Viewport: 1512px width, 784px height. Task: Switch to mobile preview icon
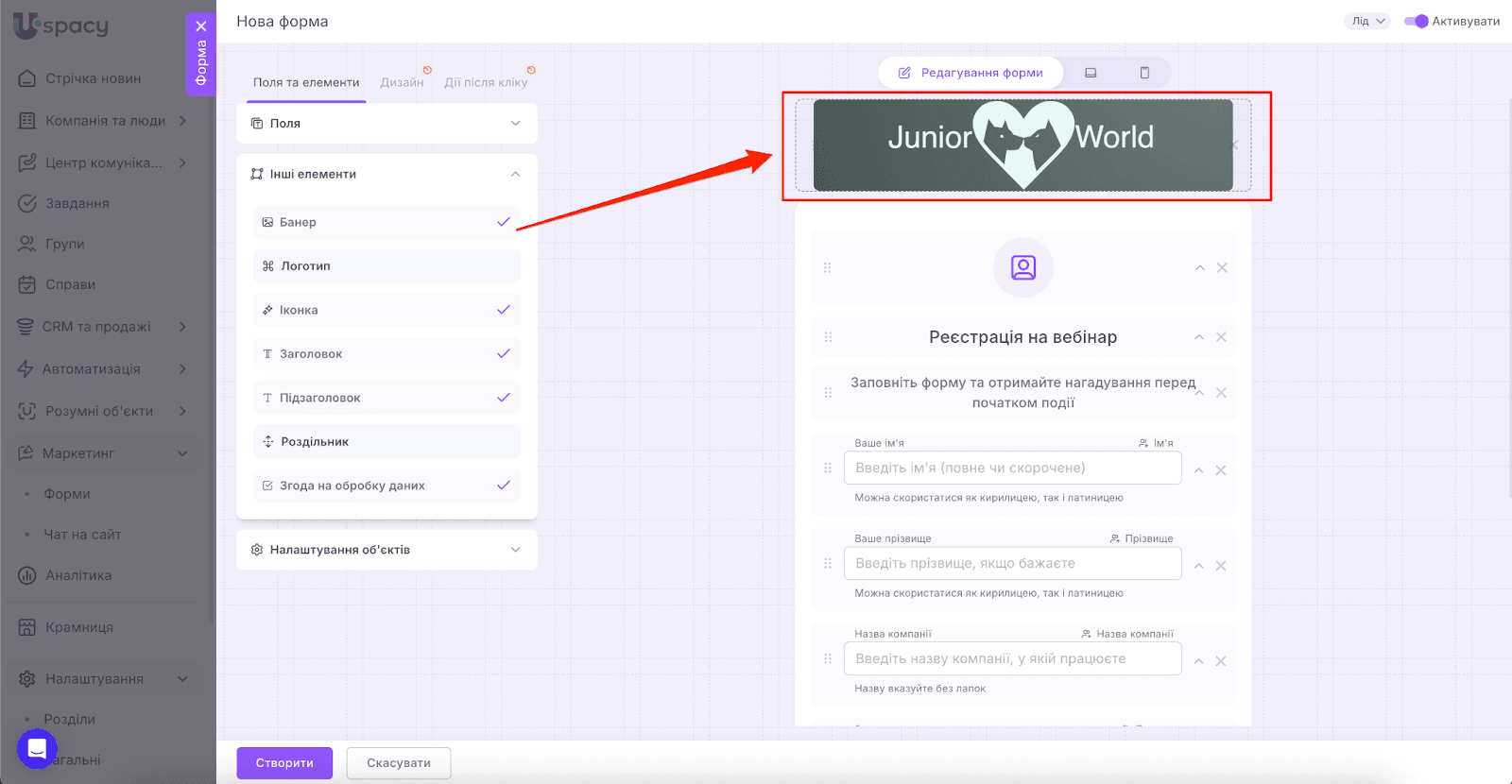click(1144, 73)
